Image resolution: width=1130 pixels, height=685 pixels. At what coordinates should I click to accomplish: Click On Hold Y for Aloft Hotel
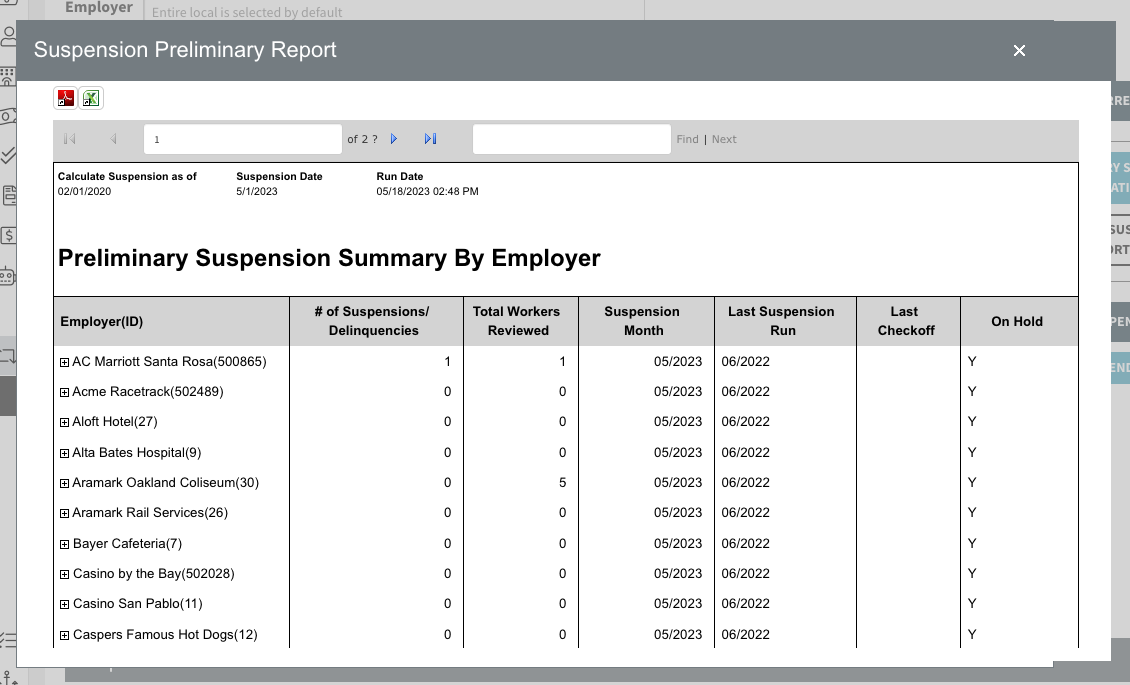pos(971,422)
